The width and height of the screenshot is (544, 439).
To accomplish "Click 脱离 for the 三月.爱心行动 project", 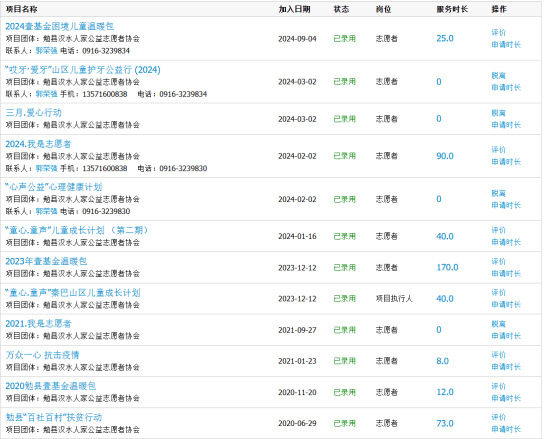I will (x=499, y=113).
